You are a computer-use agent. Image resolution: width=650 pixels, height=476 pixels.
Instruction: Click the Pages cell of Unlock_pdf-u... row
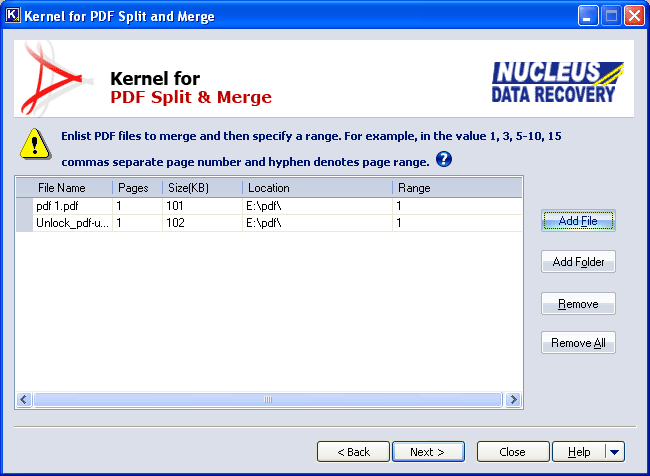[137, 223]
